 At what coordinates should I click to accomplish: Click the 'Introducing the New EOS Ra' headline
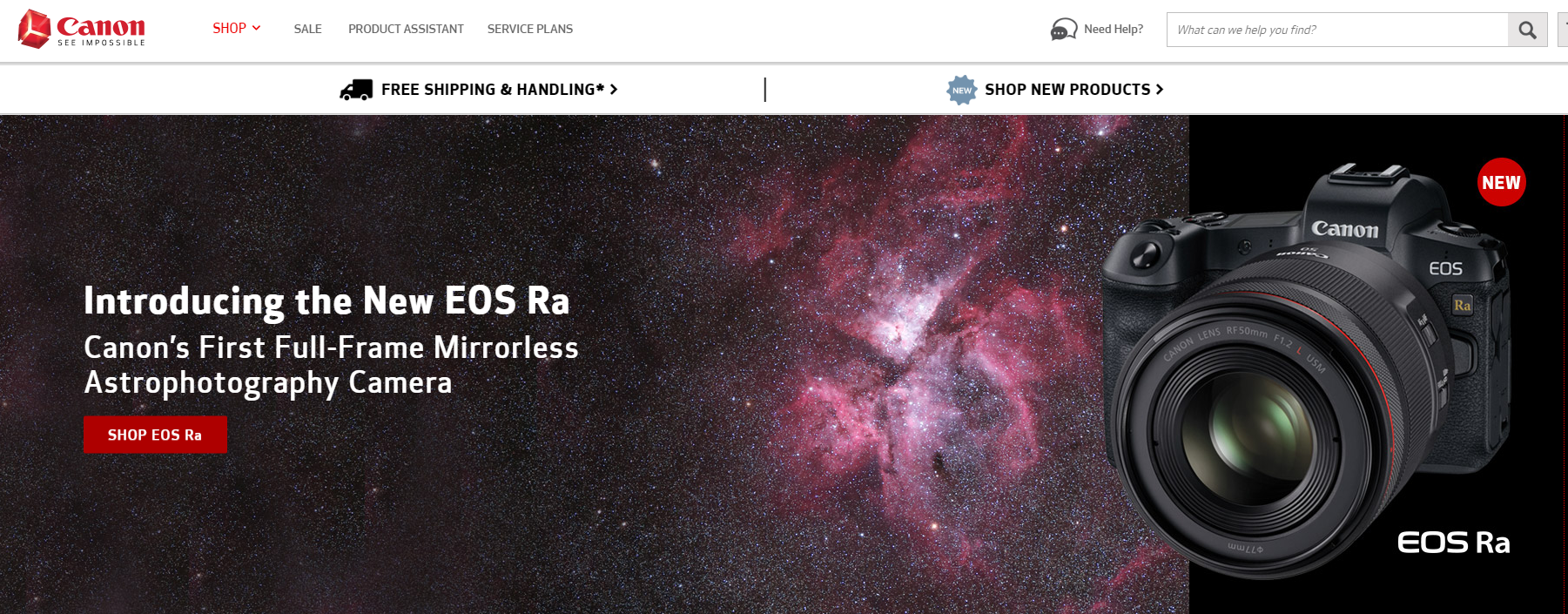click(x=326, y=301)
